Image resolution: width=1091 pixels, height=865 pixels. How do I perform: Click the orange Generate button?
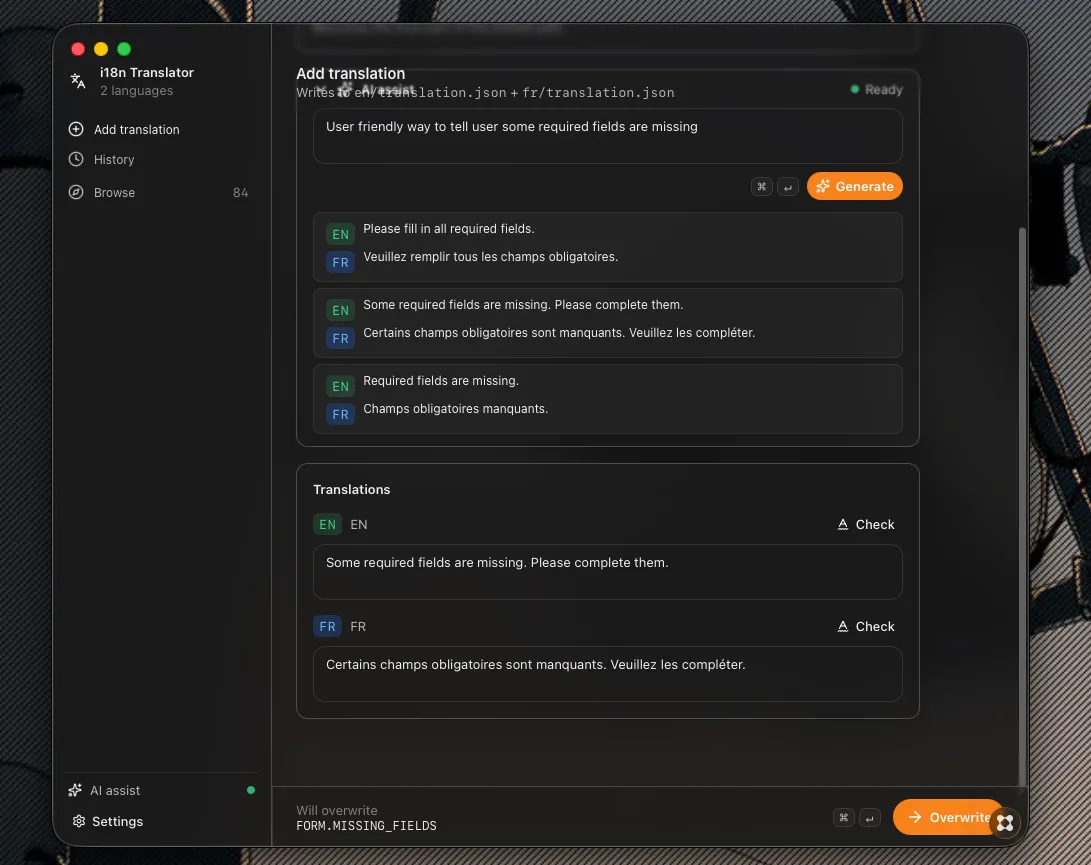pos(854,186)
